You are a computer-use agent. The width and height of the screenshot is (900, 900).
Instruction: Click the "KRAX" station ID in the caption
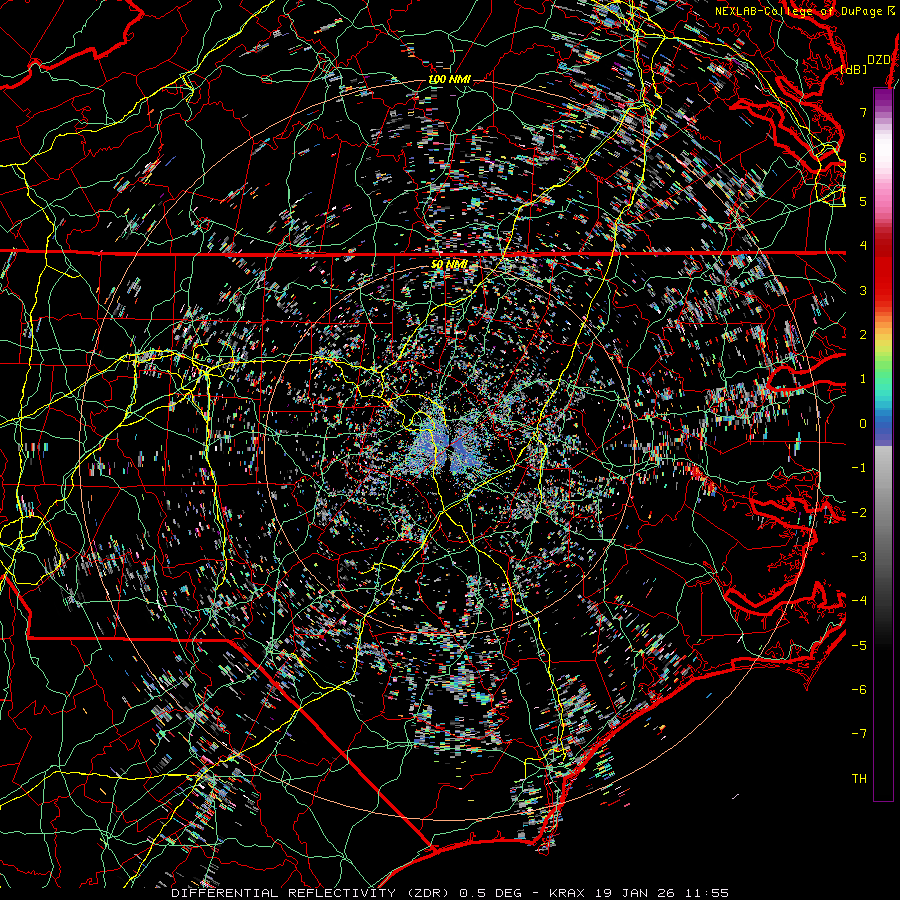click(567, 893)
